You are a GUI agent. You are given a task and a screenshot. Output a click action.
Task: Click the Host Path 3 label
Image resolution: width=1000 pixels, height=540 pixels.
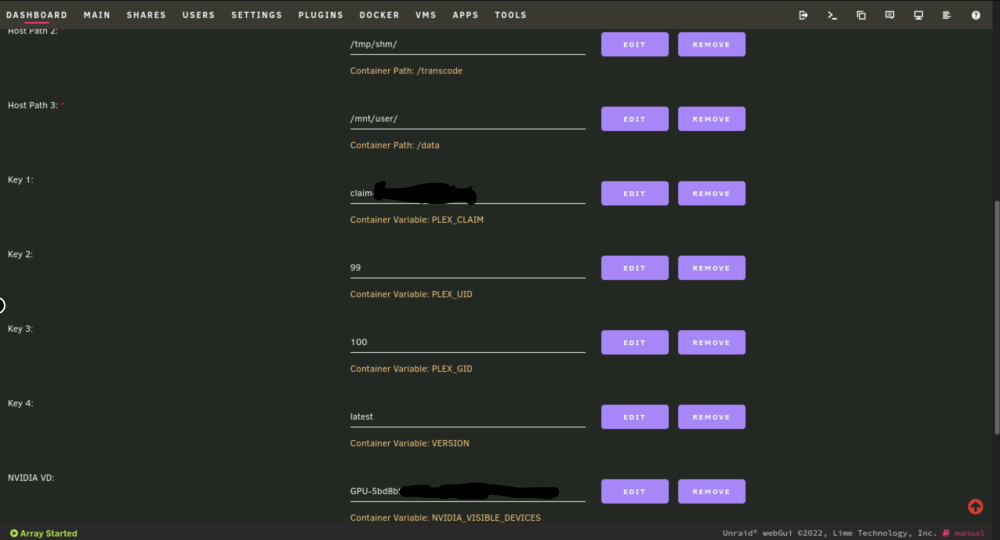pos(33,105)
